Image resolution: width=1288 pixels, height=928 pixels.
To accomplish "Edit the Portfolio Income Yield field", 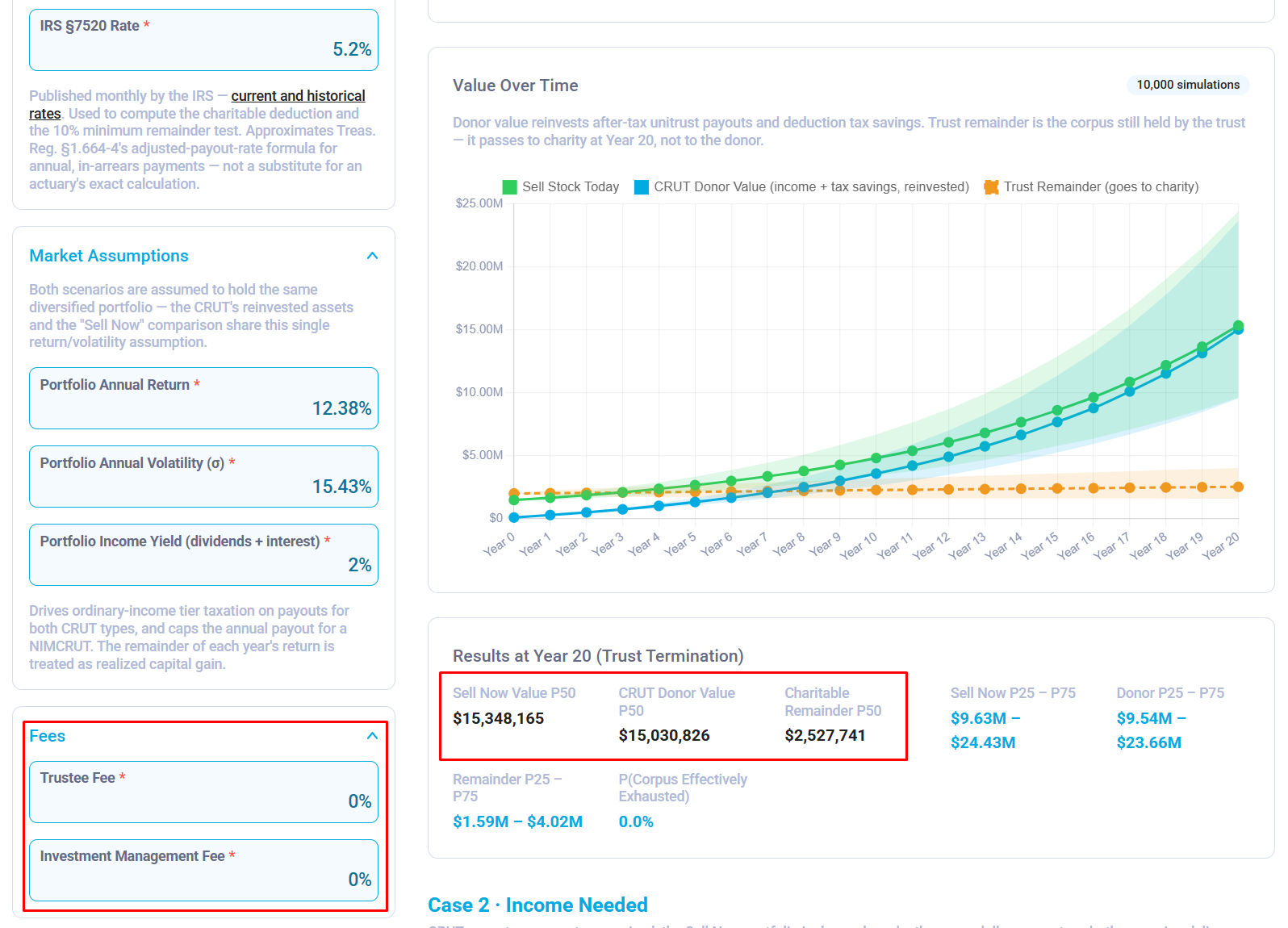I will pos(203,555).
